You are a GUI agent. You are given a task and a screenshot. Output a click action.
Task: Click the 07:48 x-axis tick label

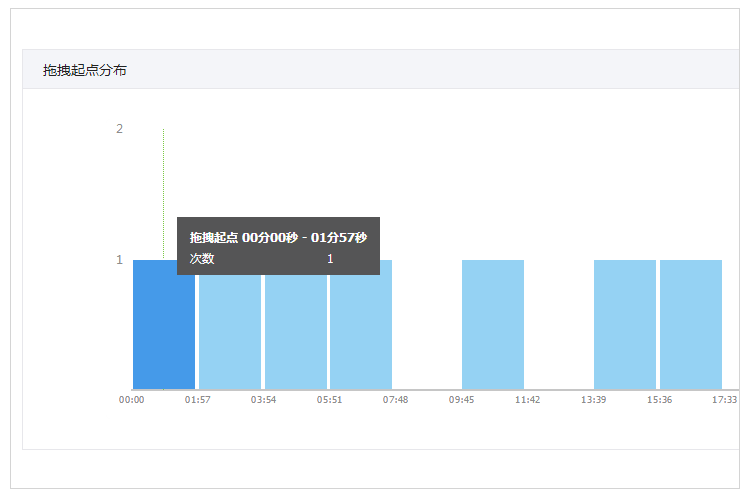coord(395,400)
